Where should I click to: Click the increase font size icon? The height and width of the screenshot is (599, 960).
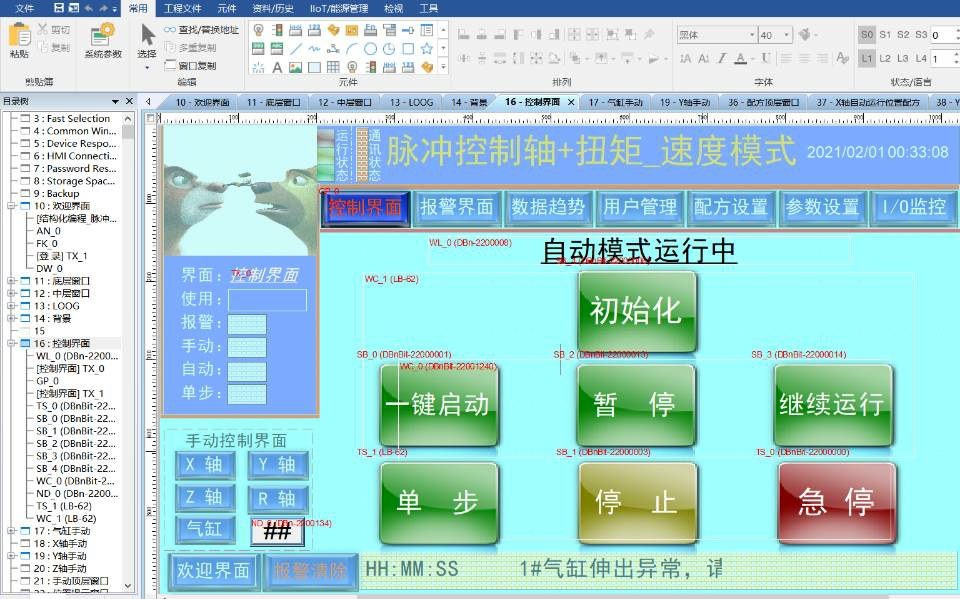point(686,58)
